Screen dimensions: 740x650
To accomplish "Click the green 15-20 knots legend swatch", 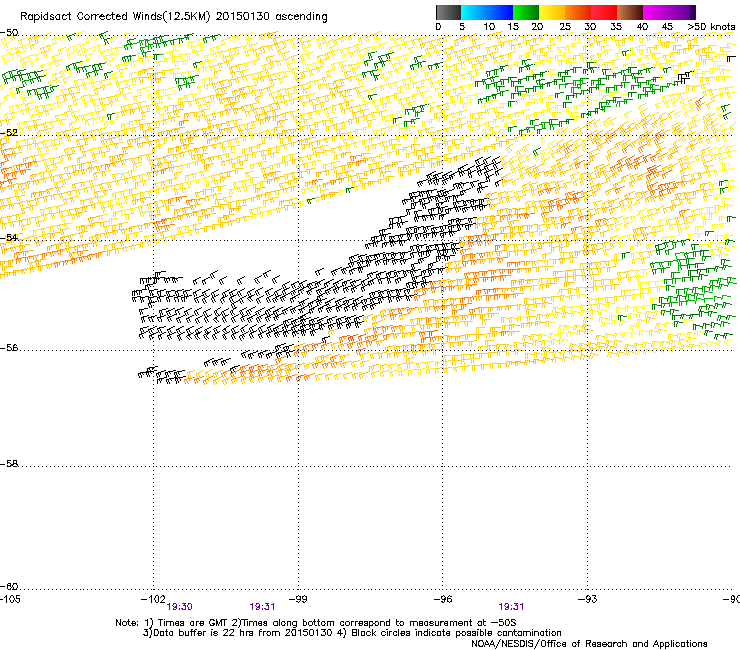I will pos(526,12).
